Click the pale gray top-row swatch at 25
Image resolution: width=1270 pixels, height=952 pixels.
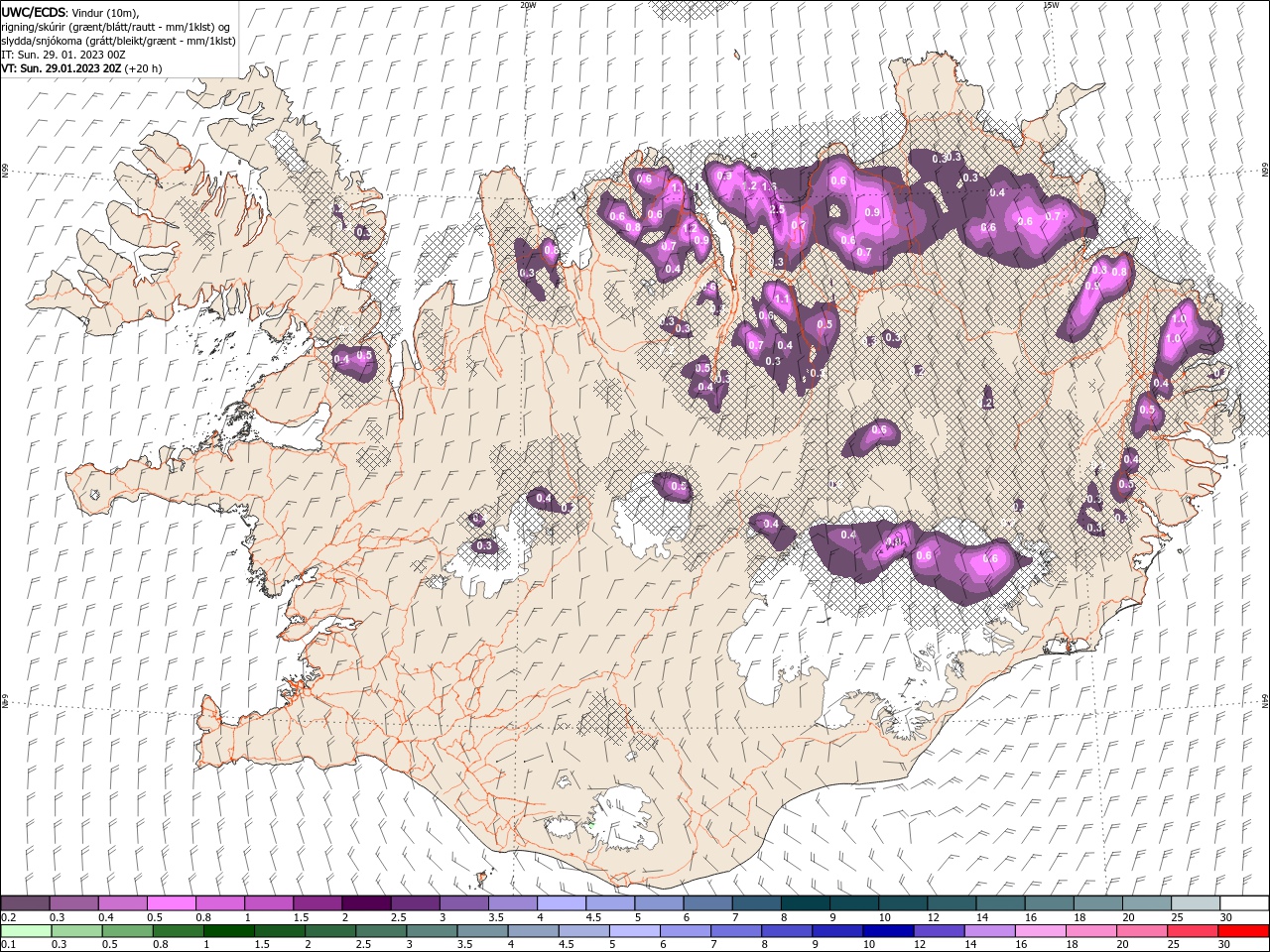point(1196,903)
